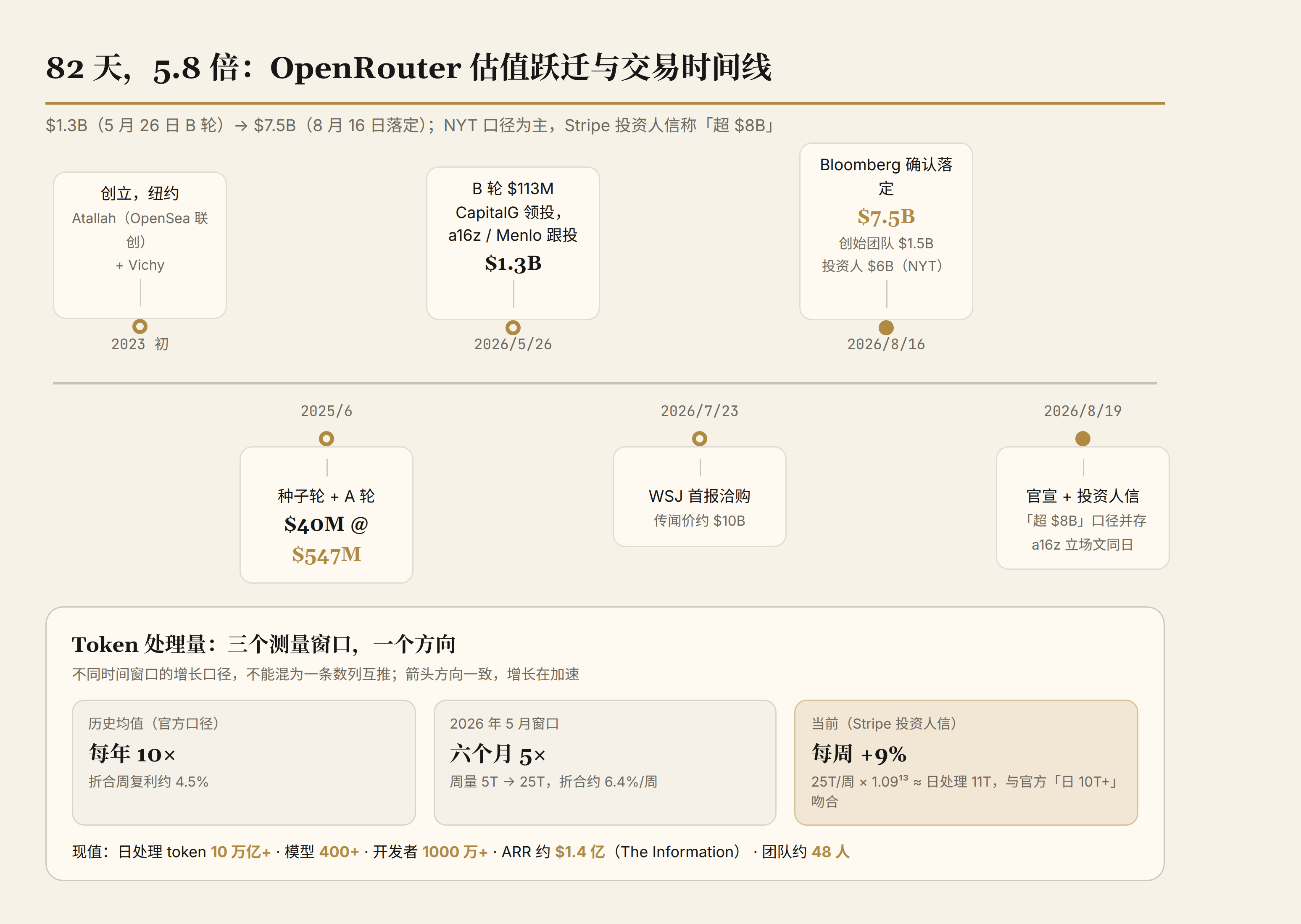Select the B 轮 $113M card
The height and width of the screenshot is (924, 1301).
[x=513, y=243]
